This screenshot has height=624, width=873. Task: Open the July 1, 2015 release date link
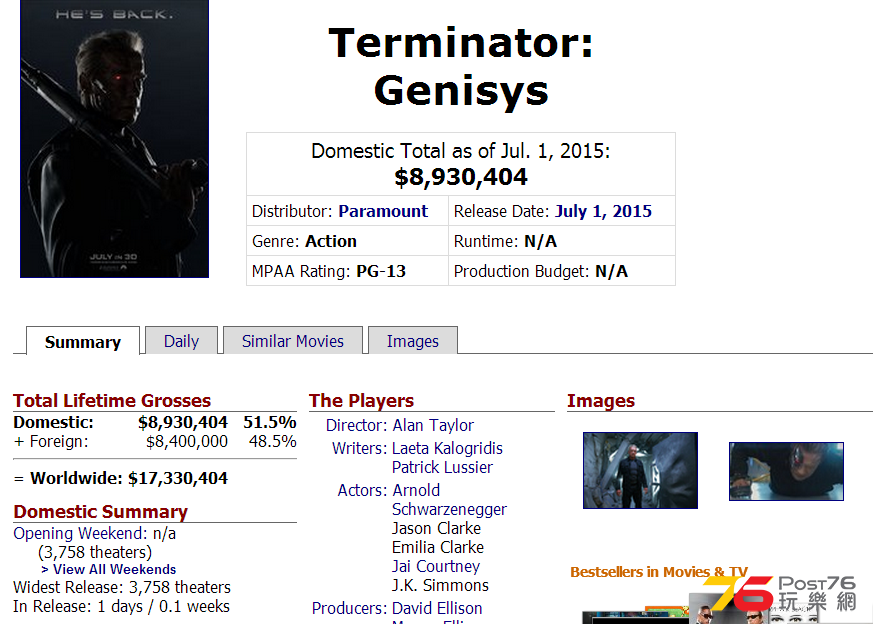pyautogui.click(x=603, y=211)
